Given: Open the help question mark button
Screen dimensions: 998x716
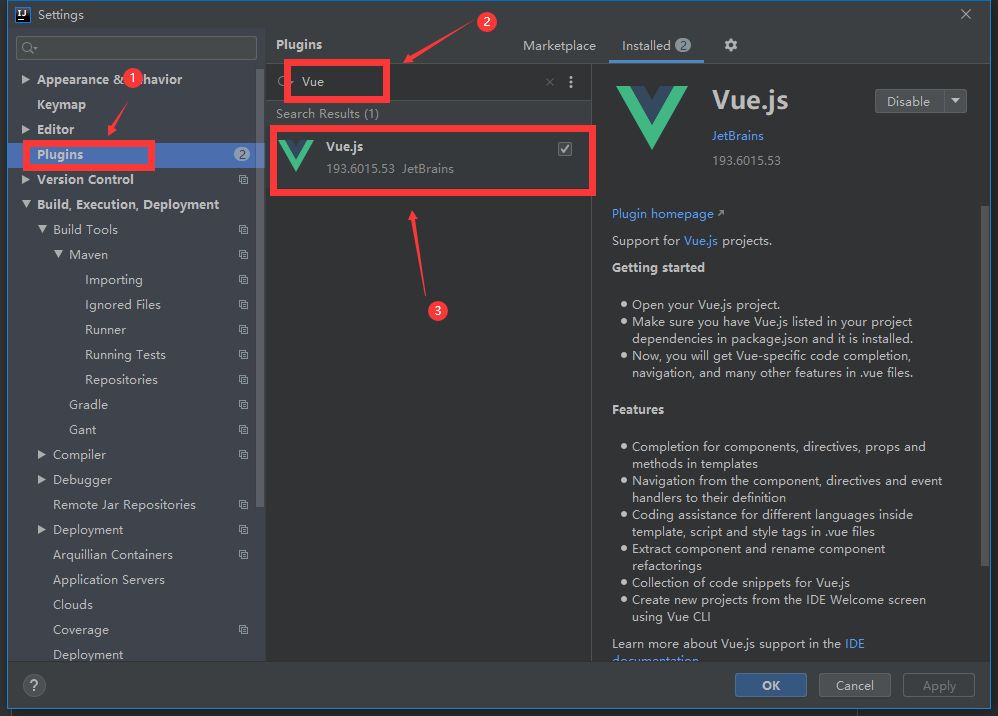Looking at the screenshot, I should click(x=34, y=685).
